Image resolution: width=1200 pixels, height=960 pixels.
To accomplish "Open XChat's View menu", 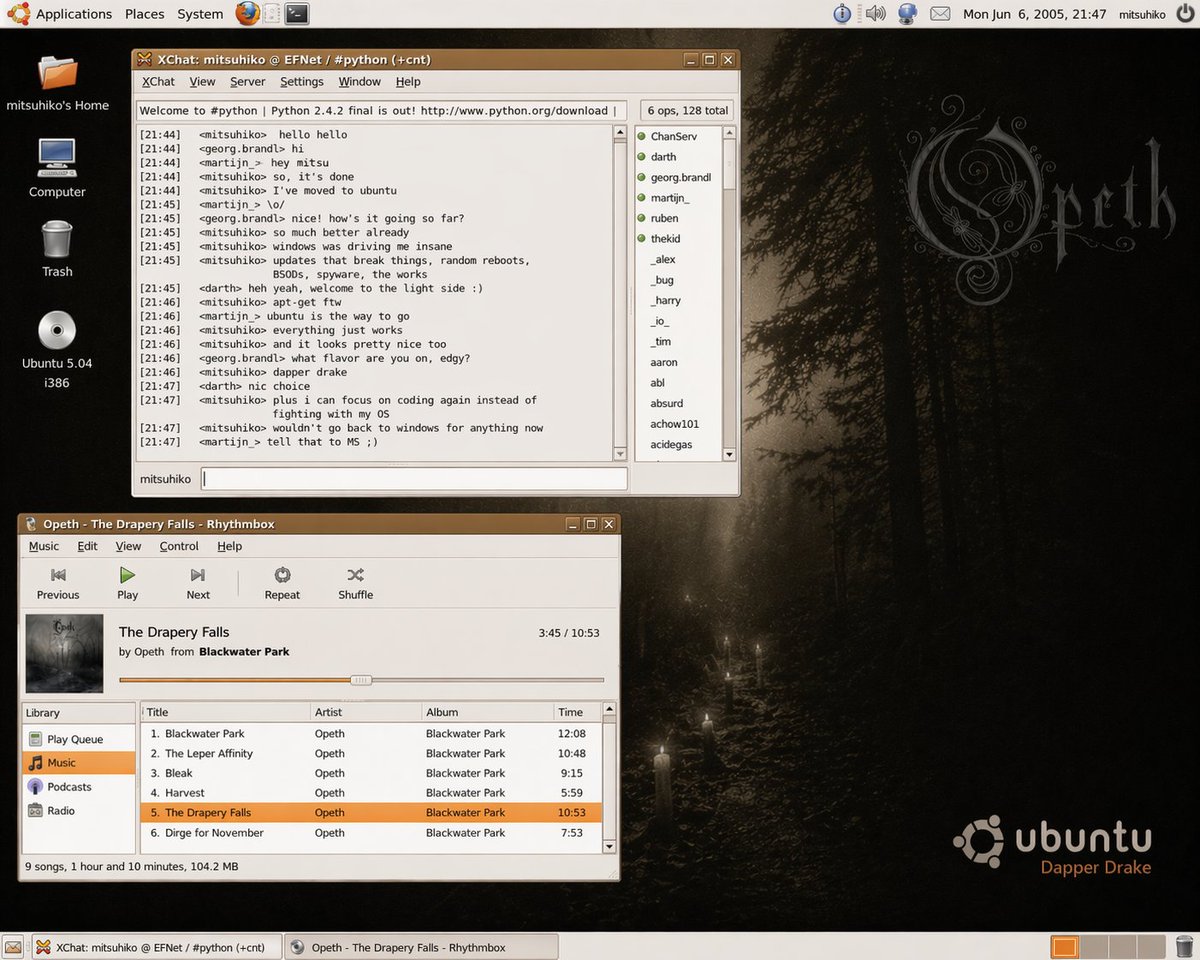I will (202, 82).
